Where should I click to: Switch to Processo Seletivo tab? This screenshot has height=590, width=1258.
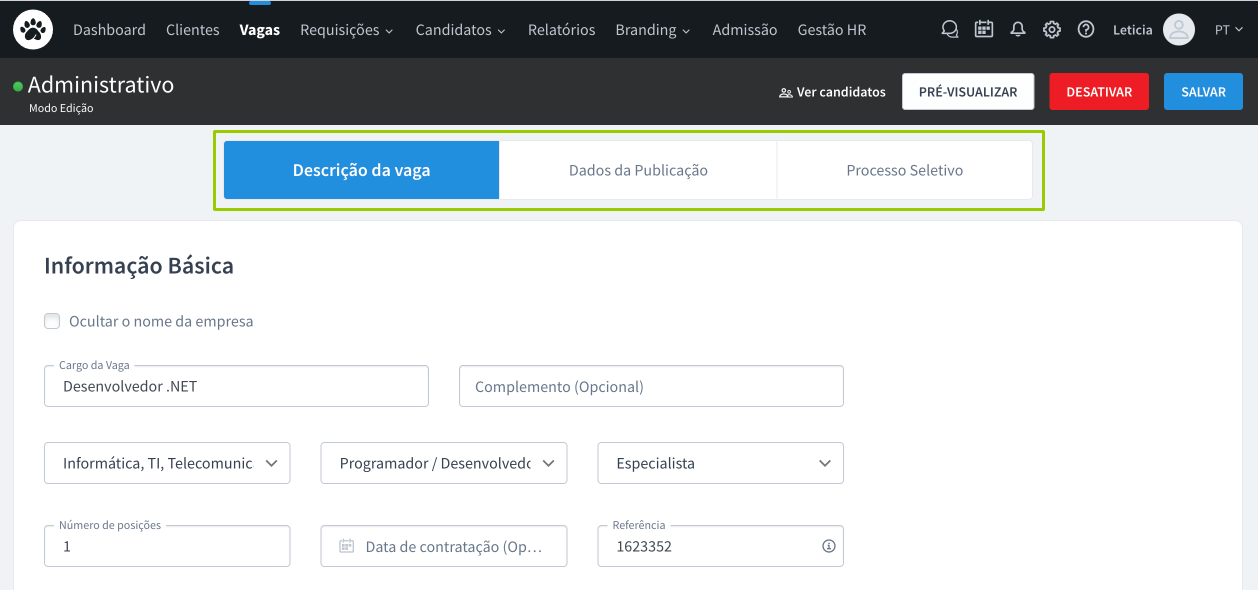coord(904,170)
